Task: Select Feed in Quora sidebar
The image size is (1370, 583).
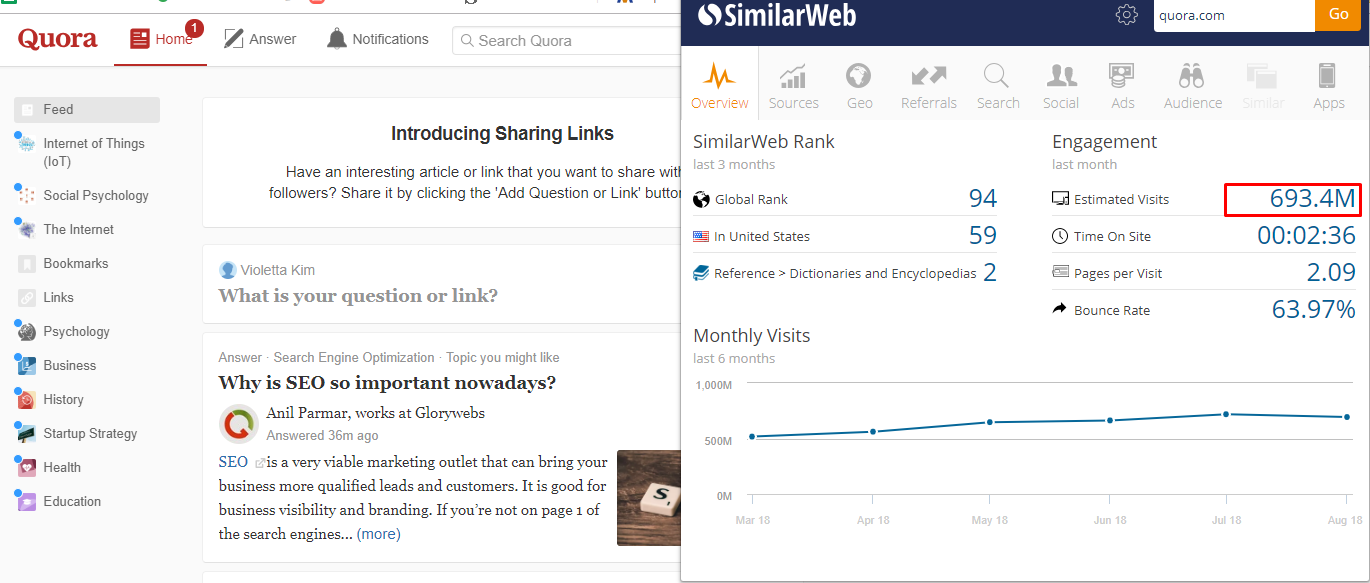Action: point(87,110)
